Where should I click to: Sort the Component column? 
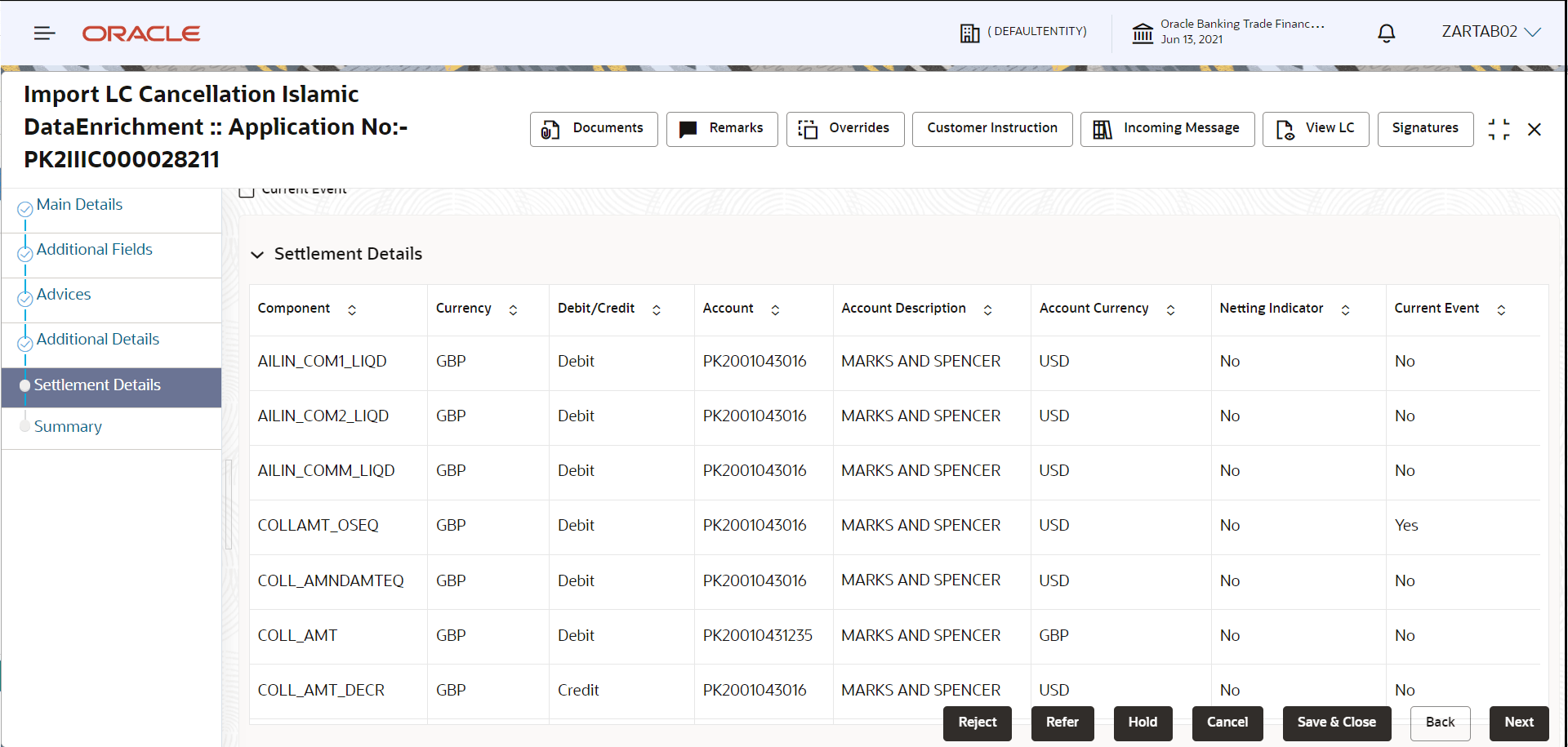[352, 310]
